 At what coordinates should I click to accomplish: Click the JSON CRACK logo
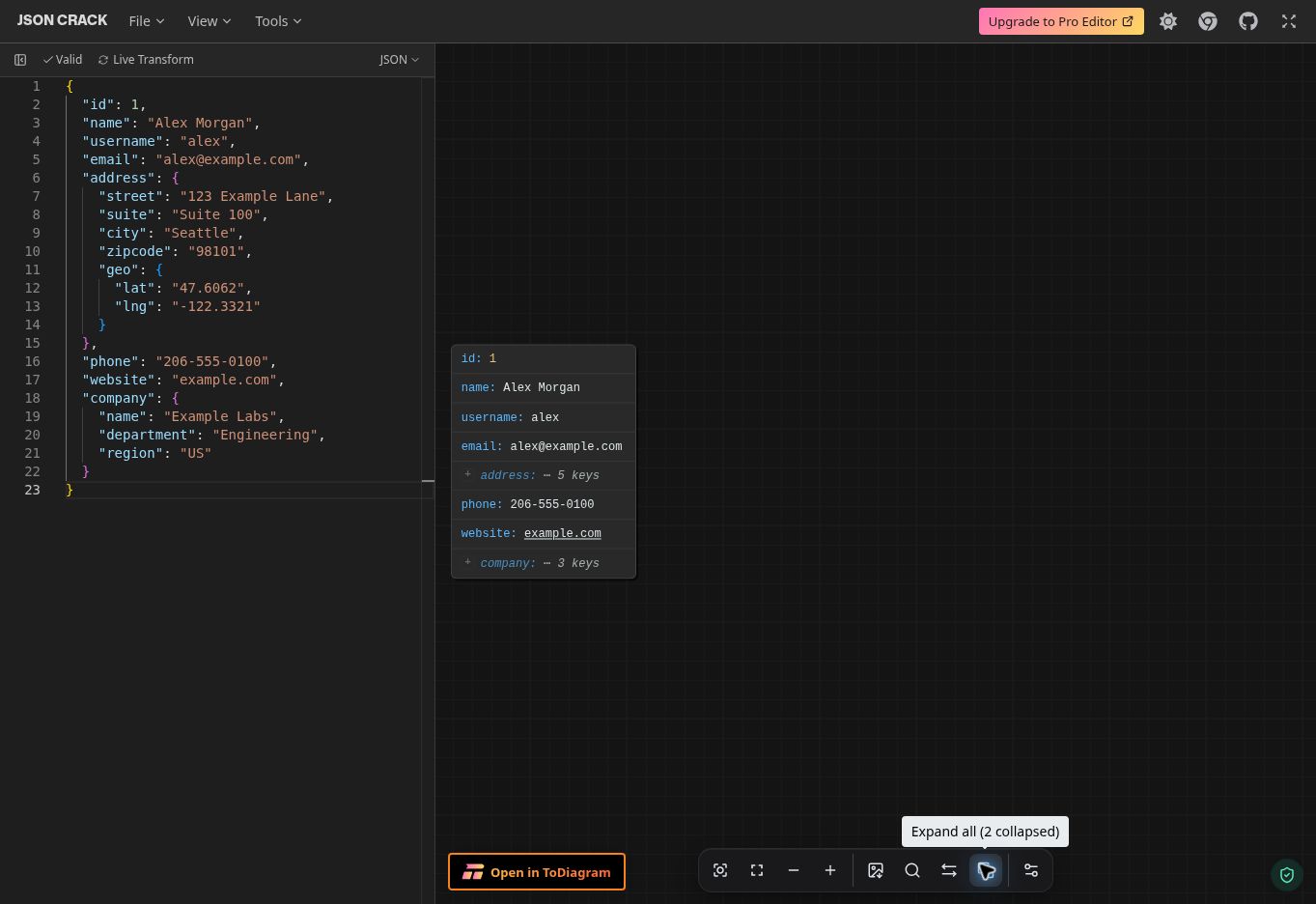pos(63,20)
